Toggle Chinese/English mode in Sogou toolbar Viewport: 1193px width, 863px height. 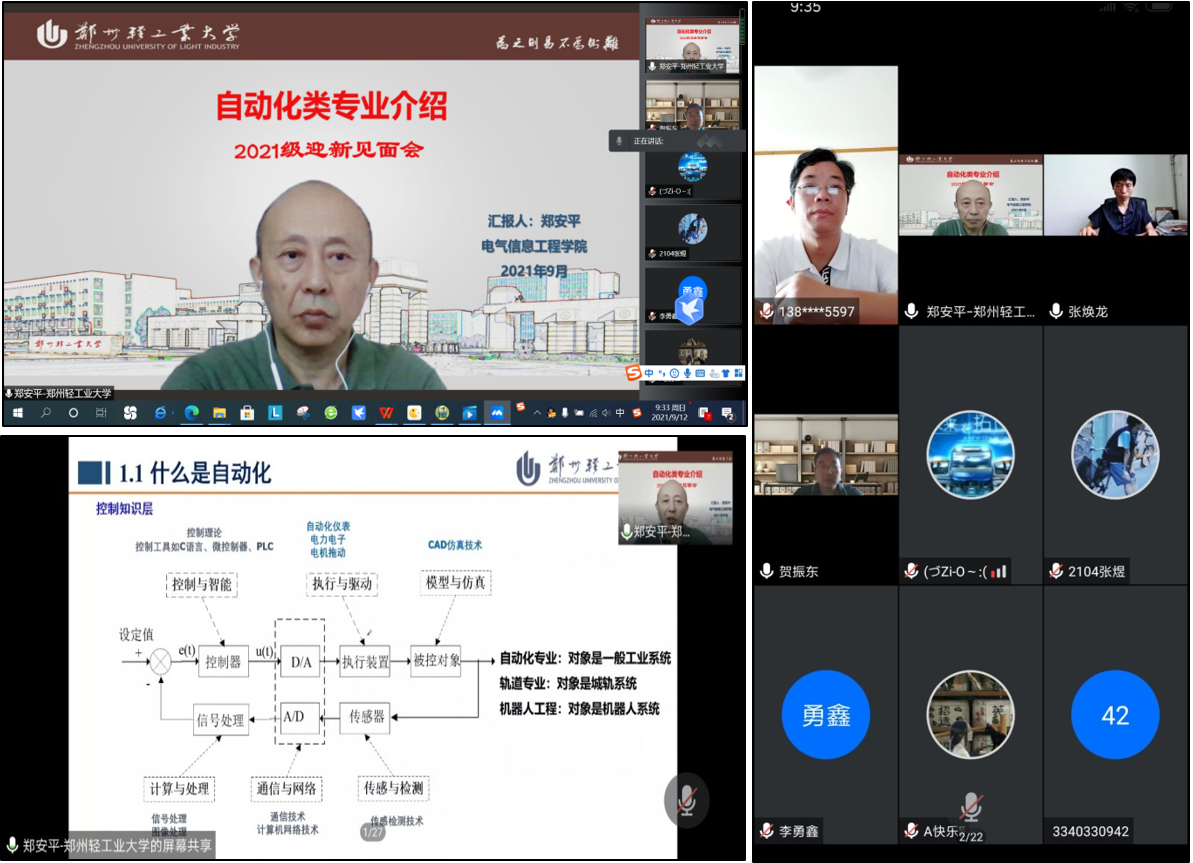648,373
